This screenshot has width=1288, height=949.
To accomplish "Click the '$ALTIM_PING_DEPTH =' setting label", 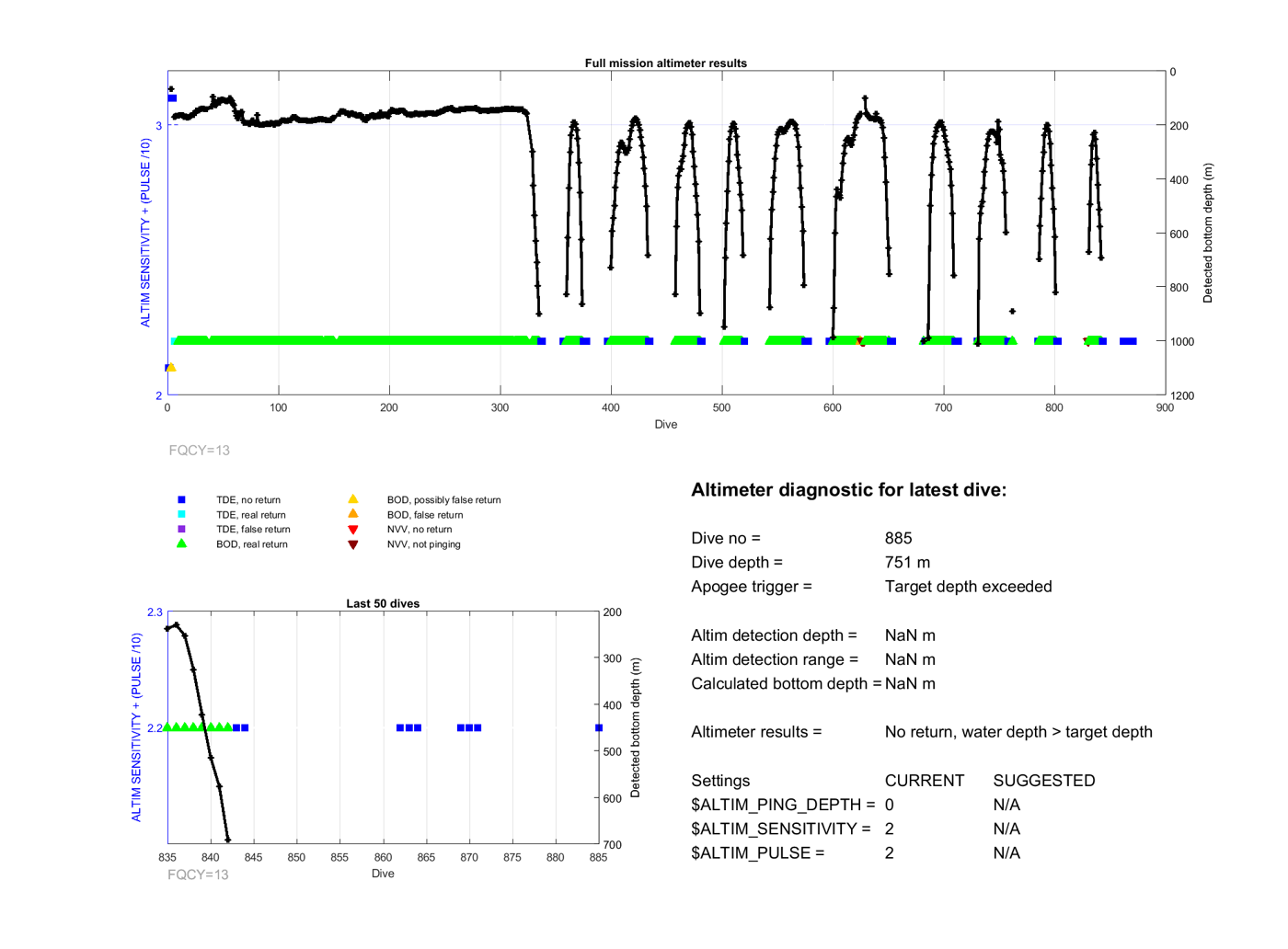I will click(x=783, y=805).
